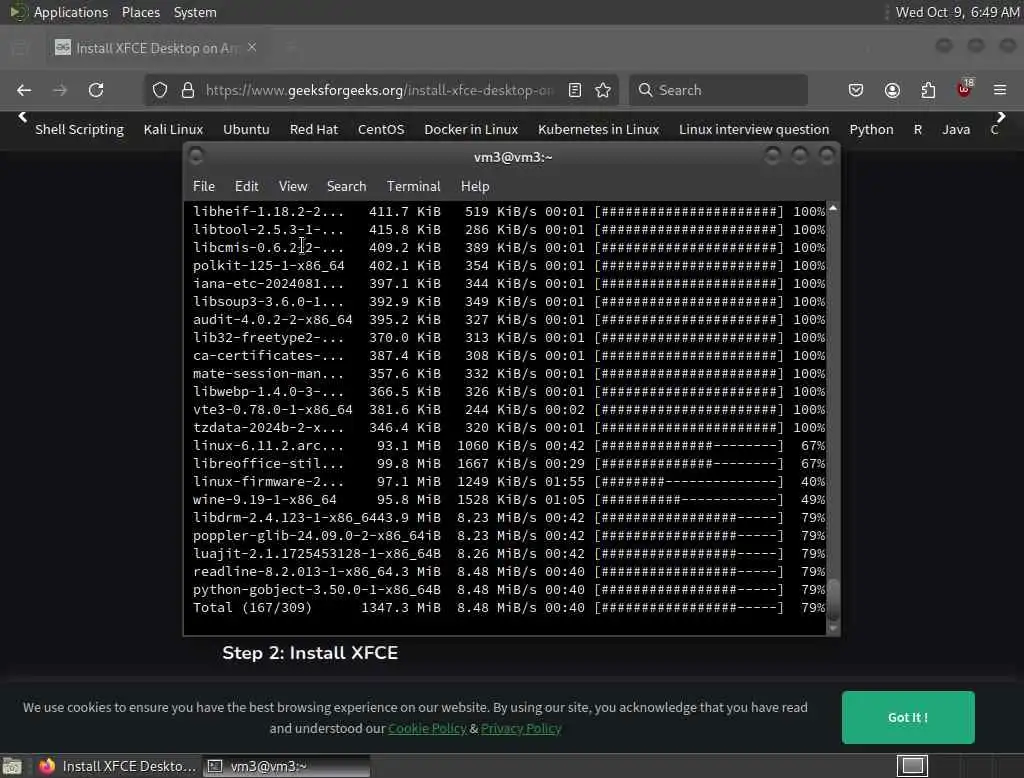Click the Firefox entry in bottom taskbar
Viewport: 1024px width, 778px height.
[x=117, y=766]
